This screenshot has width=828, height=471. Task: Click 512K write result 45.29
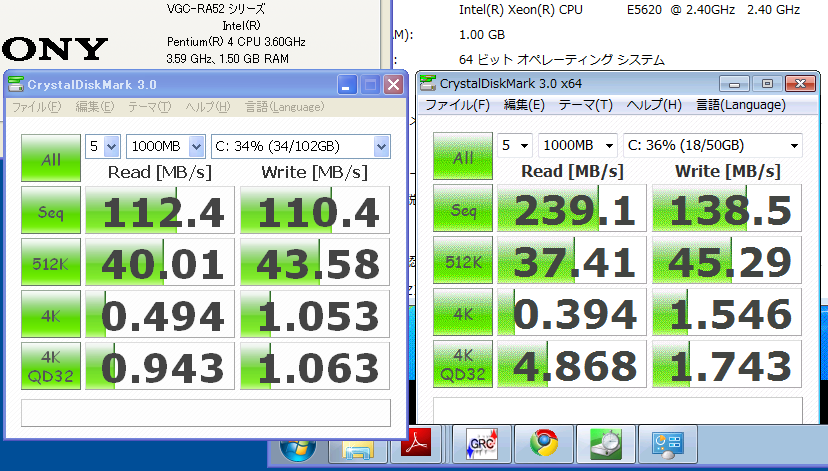click(727, 260)
